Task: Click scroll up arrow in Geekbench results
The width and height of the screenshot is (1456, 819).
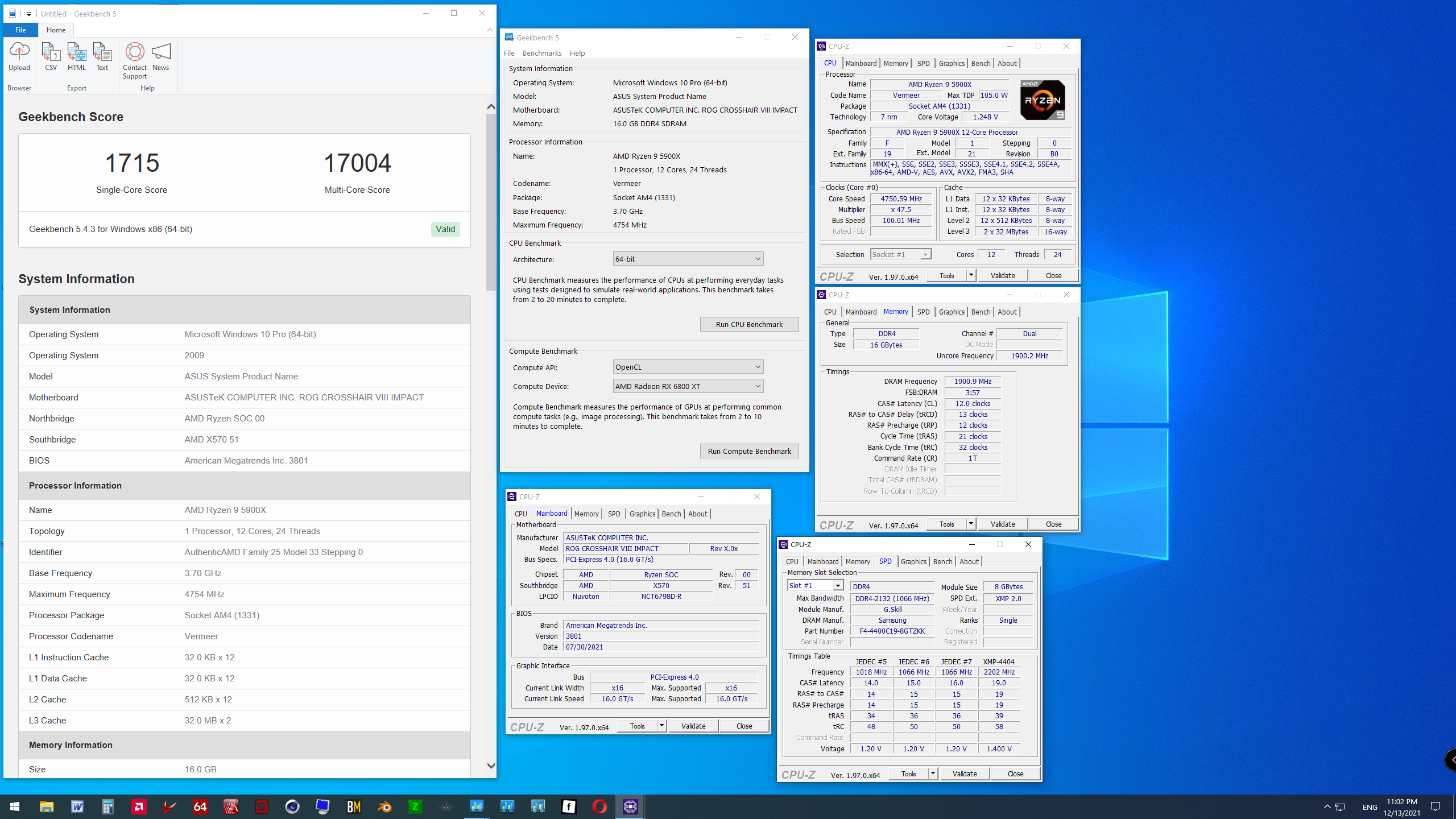Action: coord(491,107)
